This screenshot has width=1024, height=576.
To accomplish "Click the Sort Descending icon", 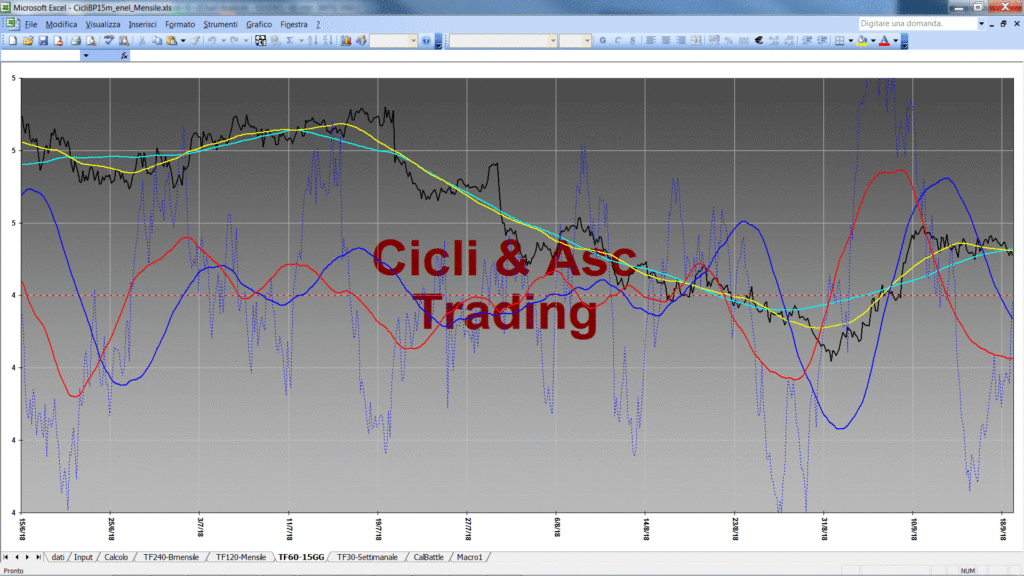I will pyautogui.click(x=328, y=40).
